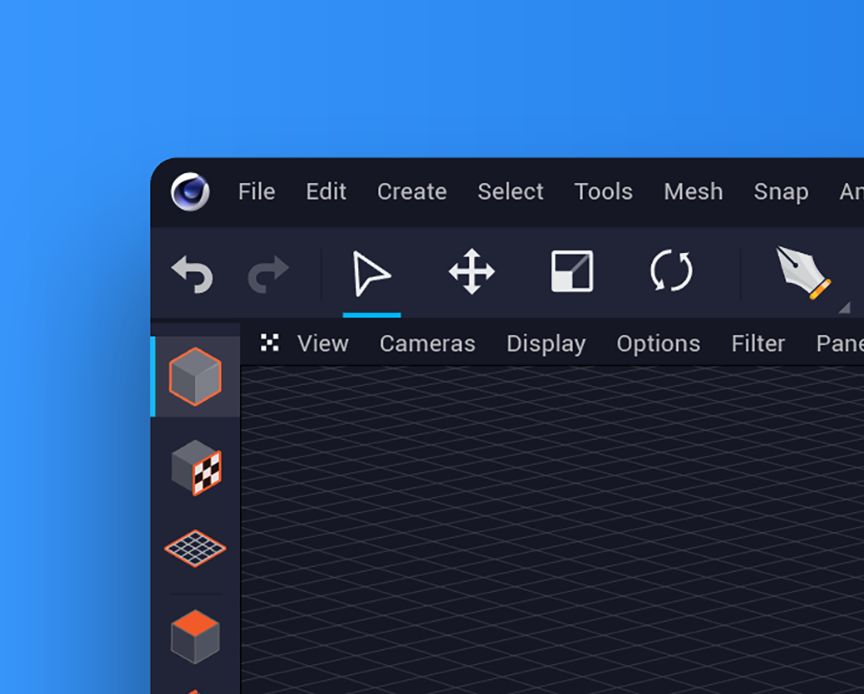
Task: Select the Rotate tool
Action: (x=672, y=270)
